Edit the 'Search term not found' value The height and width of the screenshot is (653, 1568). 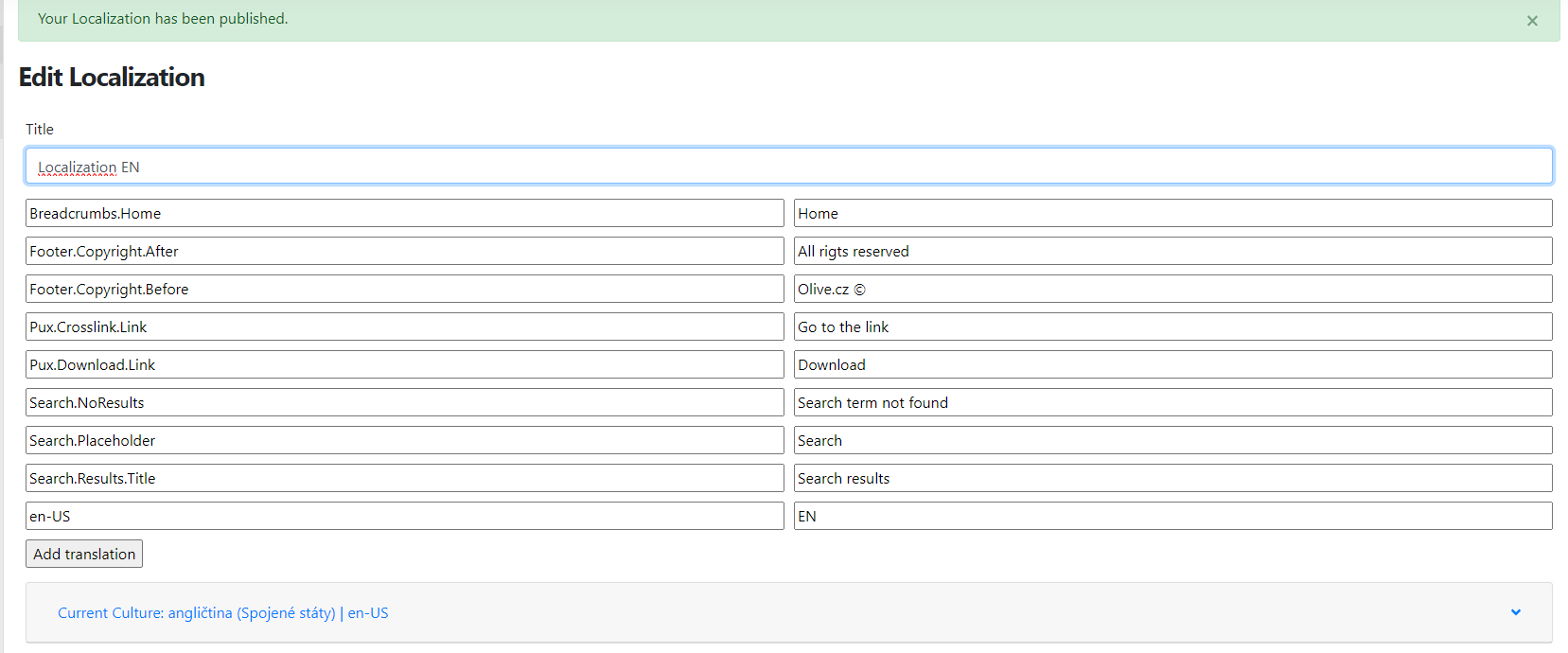(x=1172, y=403)
